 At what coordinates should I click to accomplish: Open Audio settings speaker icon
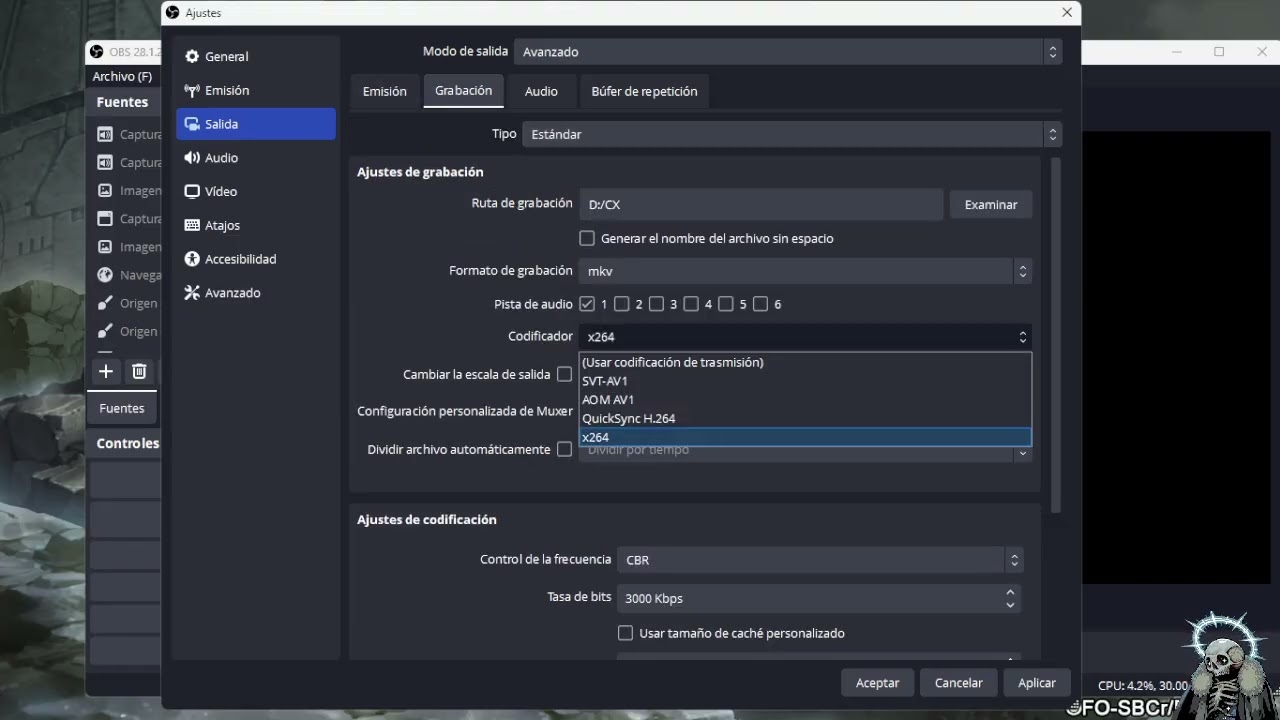click(x=192, y=158)
